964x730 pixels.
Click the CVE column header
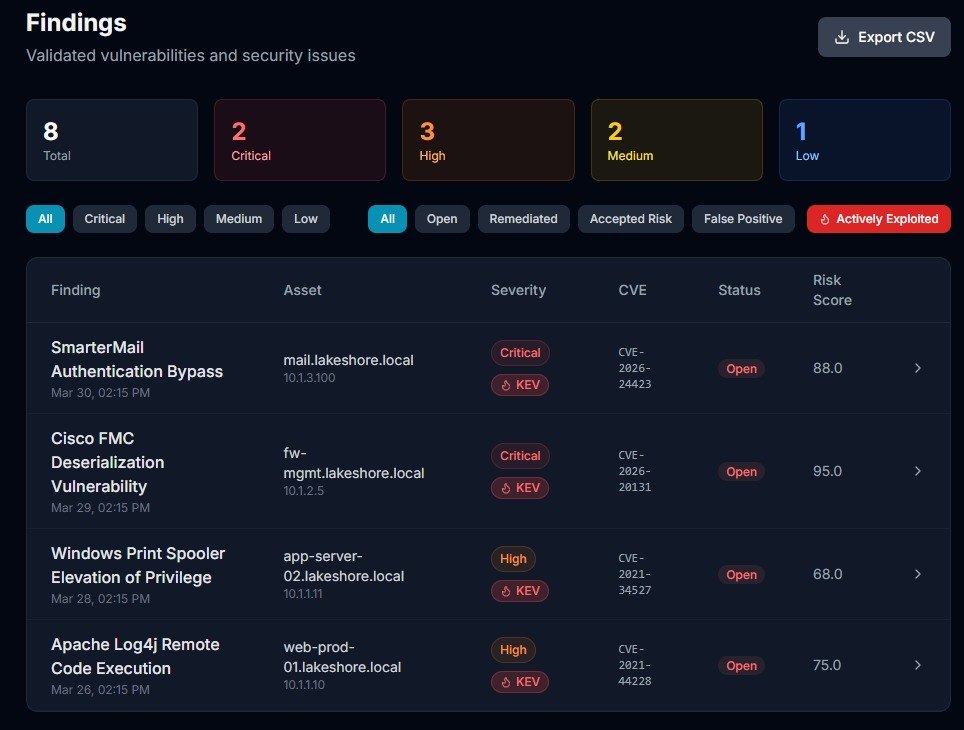633,290
